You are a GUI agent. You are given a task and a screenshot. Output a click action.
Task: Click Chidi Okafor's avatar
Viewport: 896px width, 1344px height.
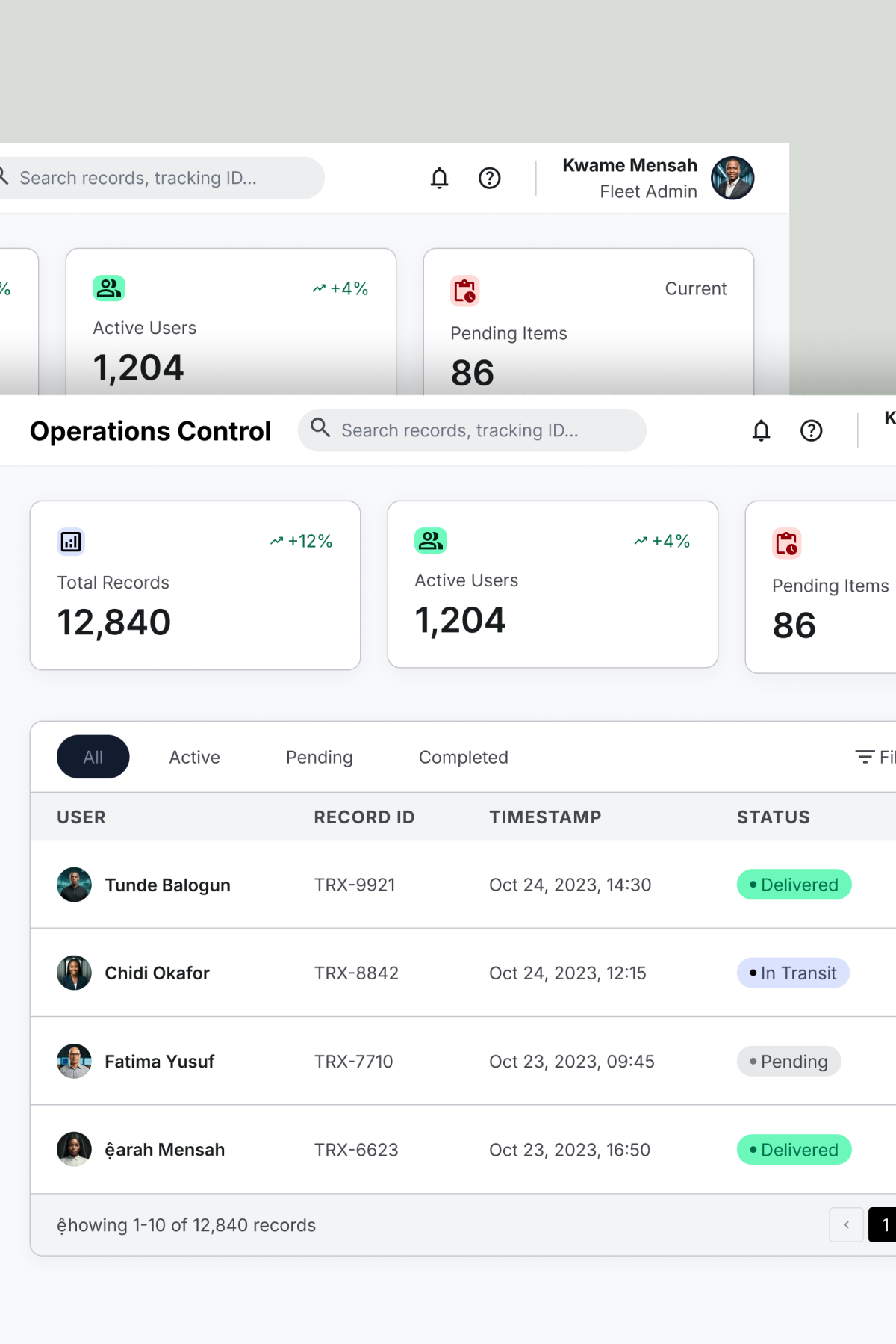(74, 973)
